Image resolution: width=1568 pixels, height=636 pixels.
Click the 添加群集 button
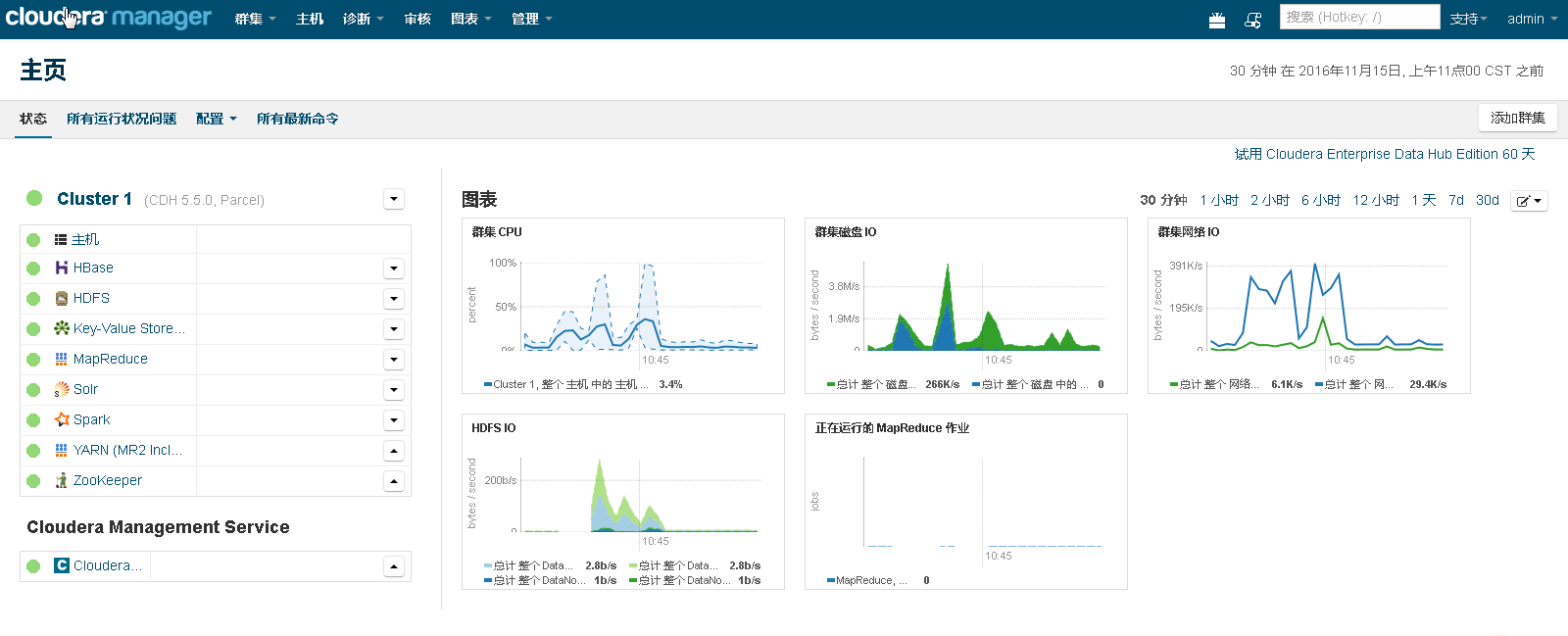pos(1517,118)
